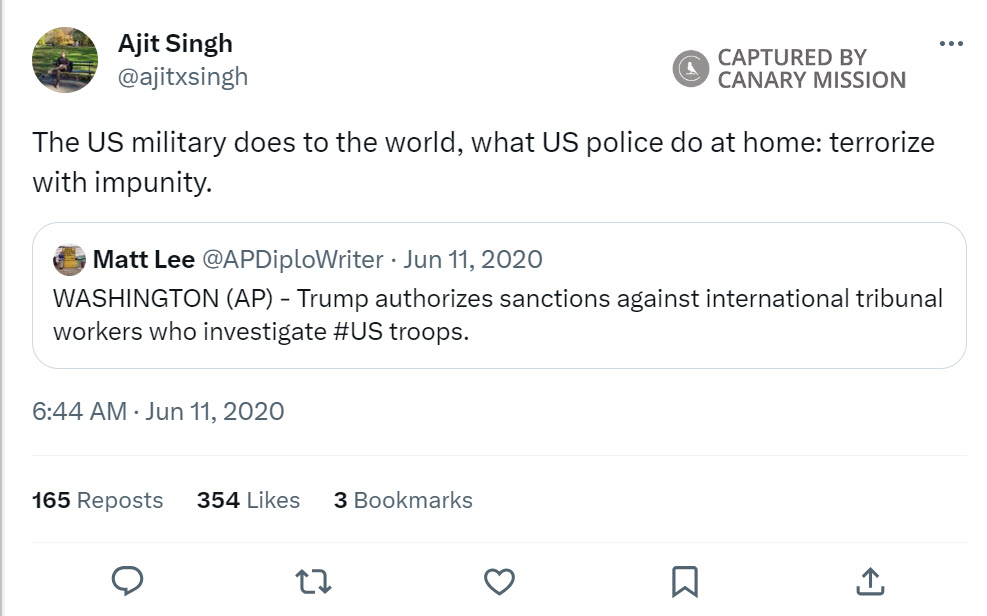
Task: Open the quoted AP tweet text
Action: [x=497, y=315]
